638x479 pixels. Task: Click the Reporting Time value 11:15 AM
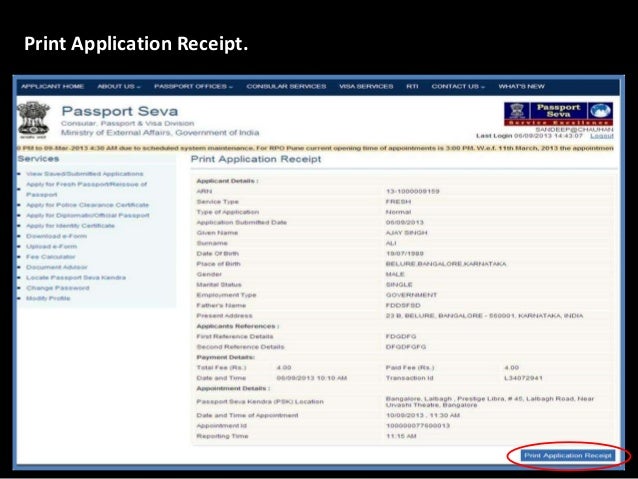pos(401,436)
